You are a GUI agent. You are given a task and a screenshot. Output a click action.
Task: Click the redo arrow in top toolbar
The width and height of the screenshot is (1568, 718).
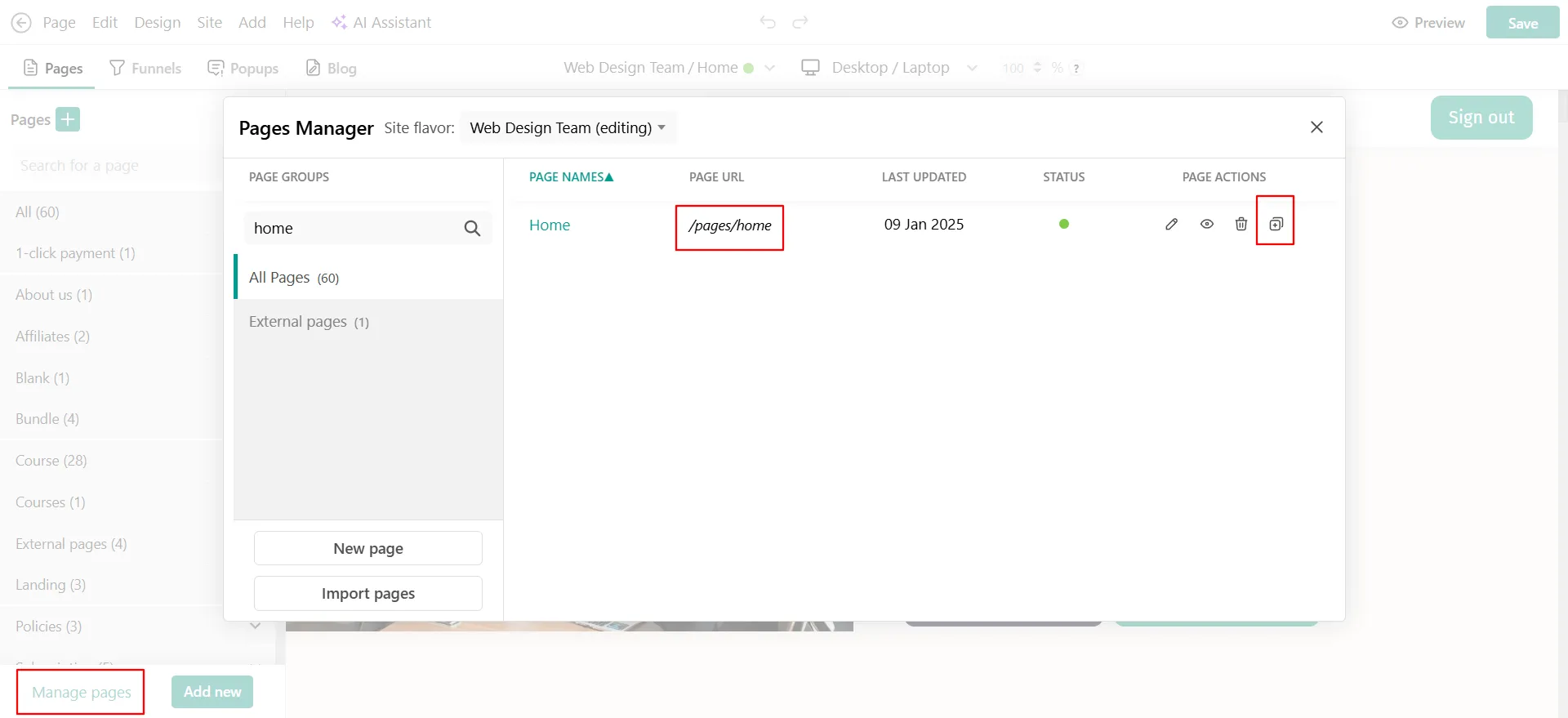[x=800, y=22]
